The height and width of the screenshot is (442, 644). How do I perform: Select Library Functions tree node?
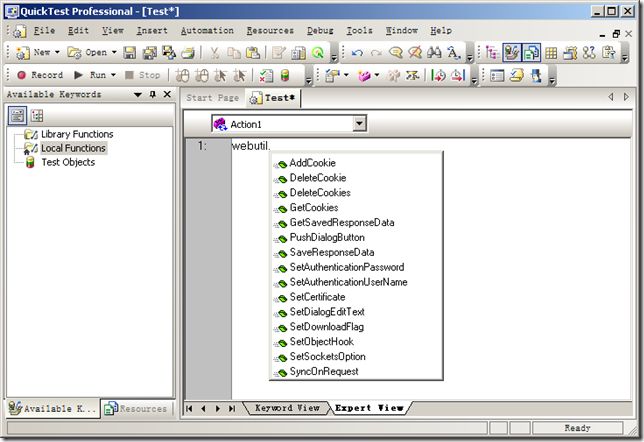[x=77, y=134]
